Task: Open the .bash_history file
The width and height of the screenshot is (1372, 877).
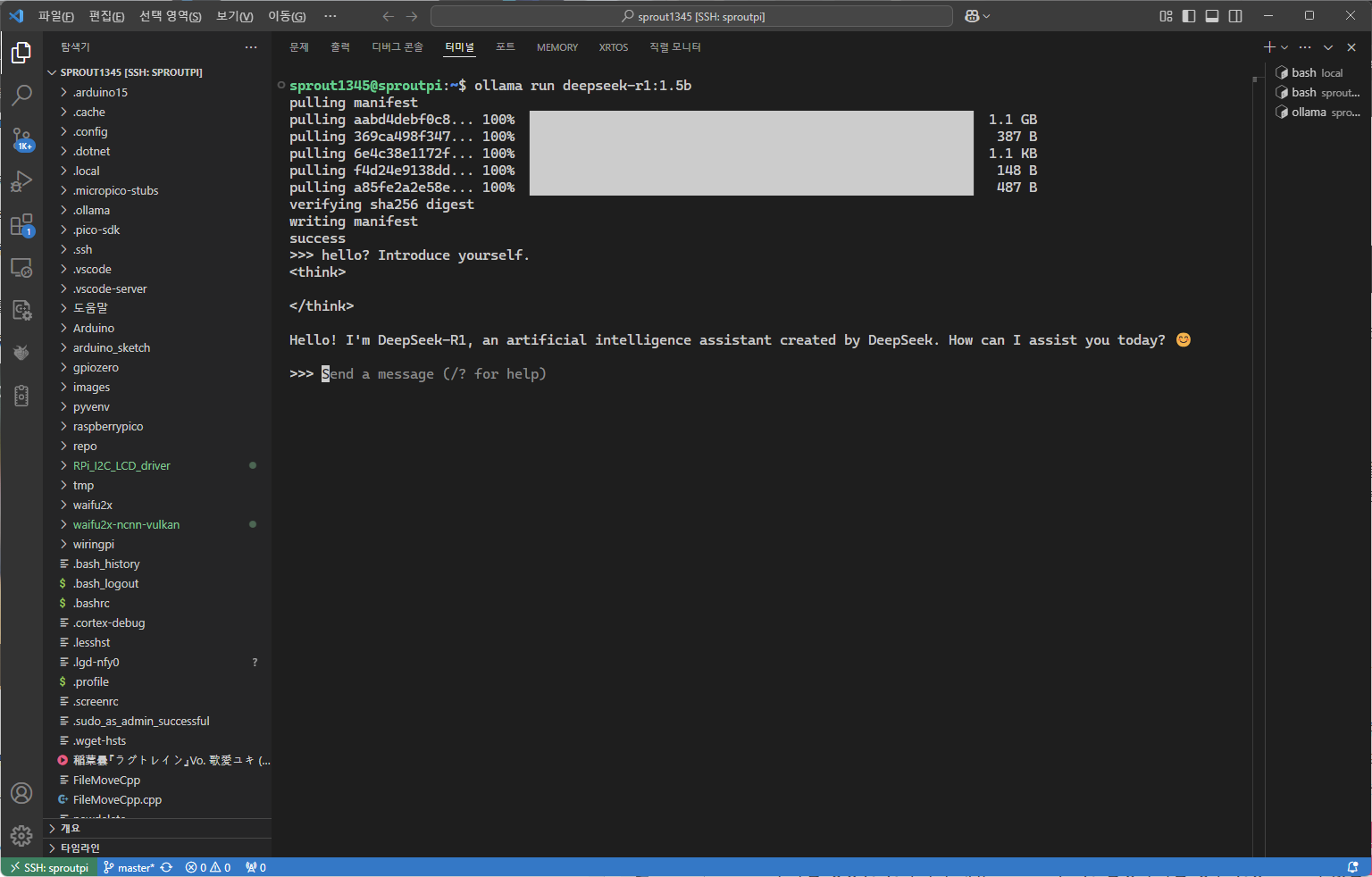Action: point(157,564)
